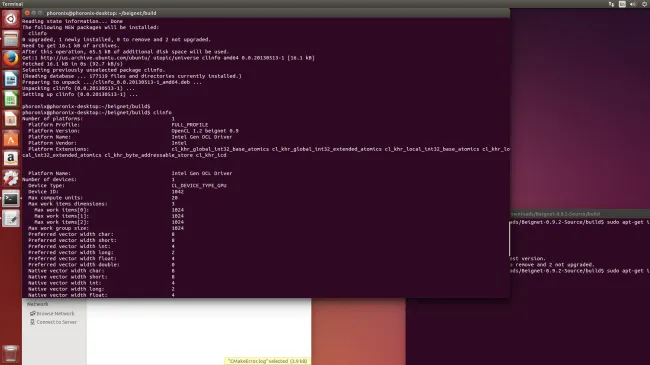Click the 'Number of platforms' line
Image resolution: width=650 pixels, height=365 pixels.
pyautogui.click(x=99, y=119)
